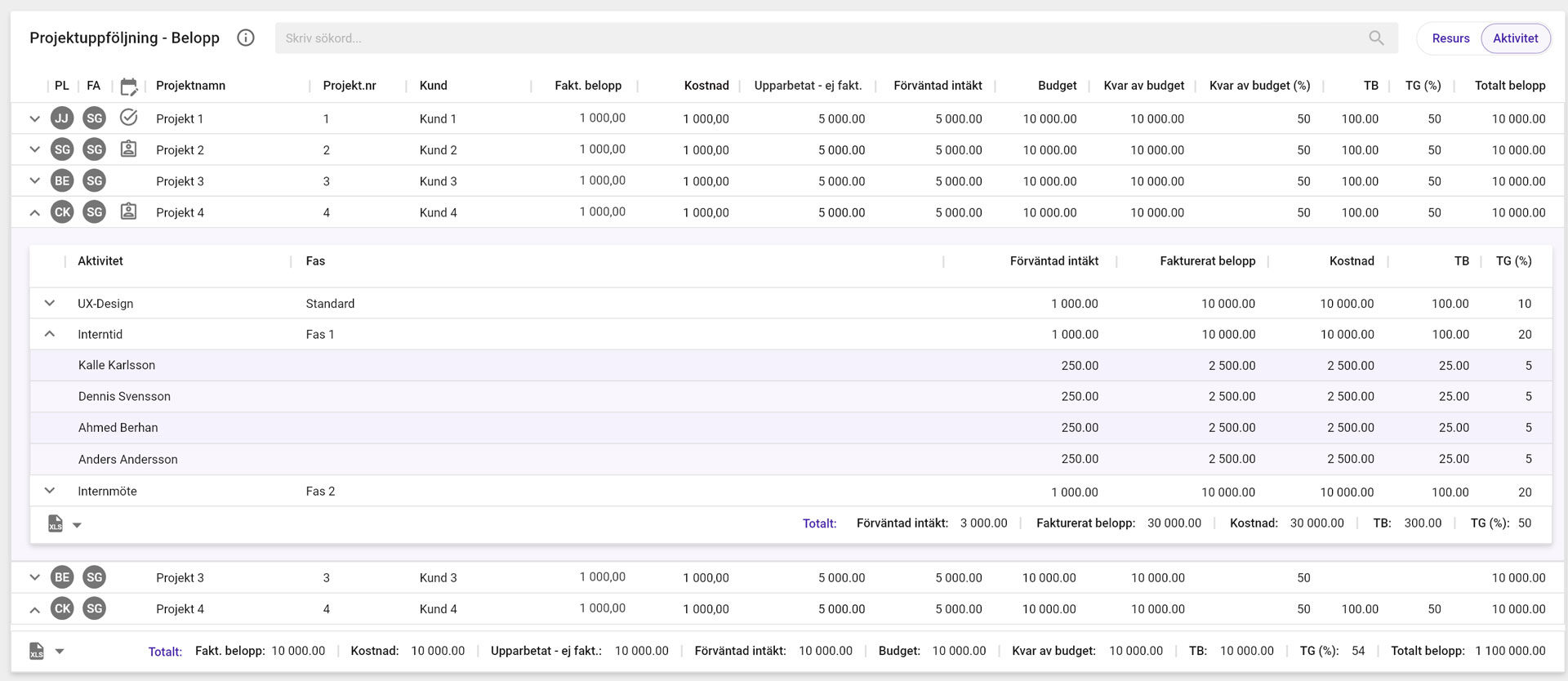Switch to Resurs view
This screenshot has width=1568, height=681.
[x=1450, y=38]
